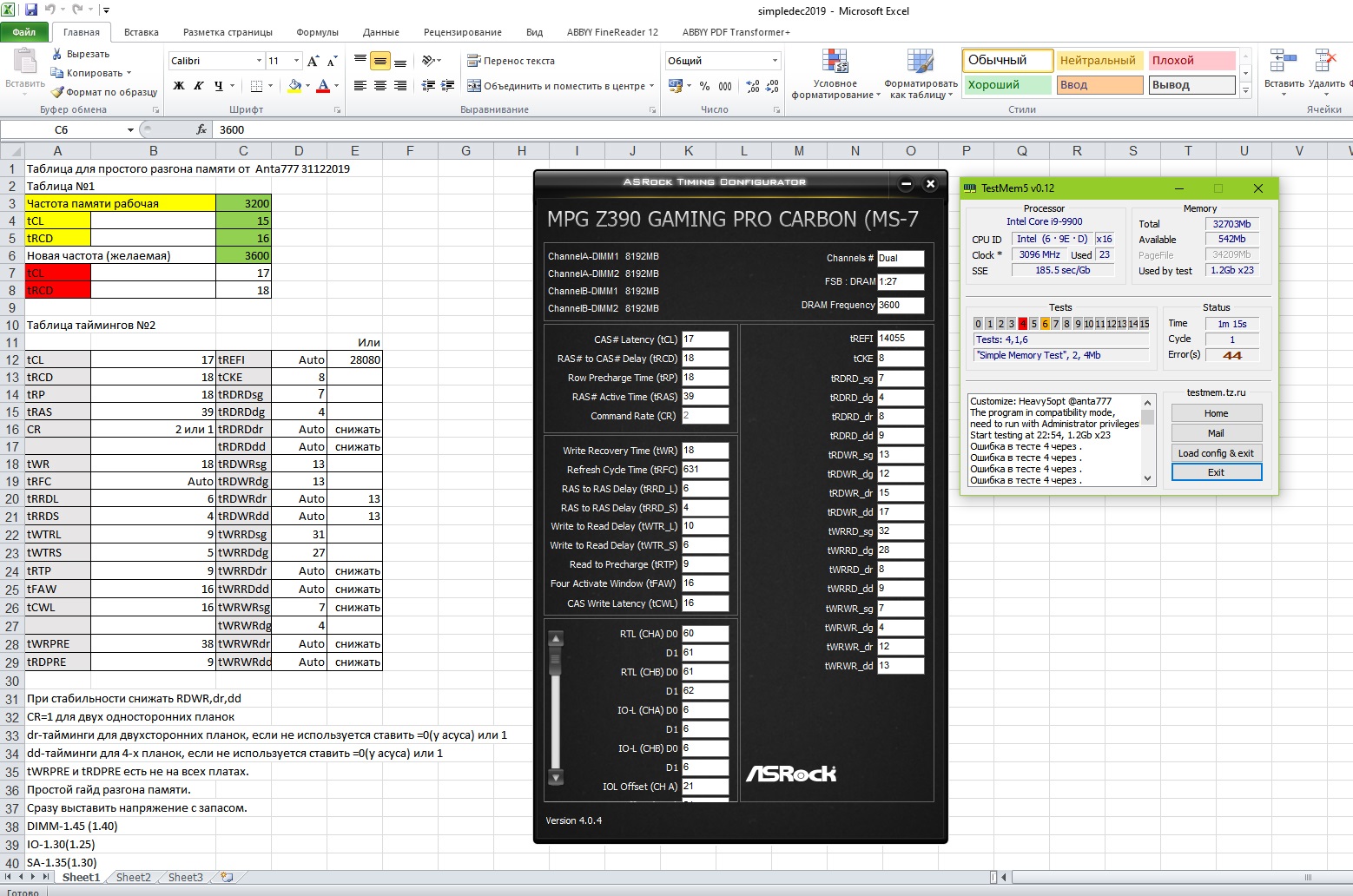1353x896 pixels.
Task: Open the font size 11 dropdown
Action: [x=297, y=61]
